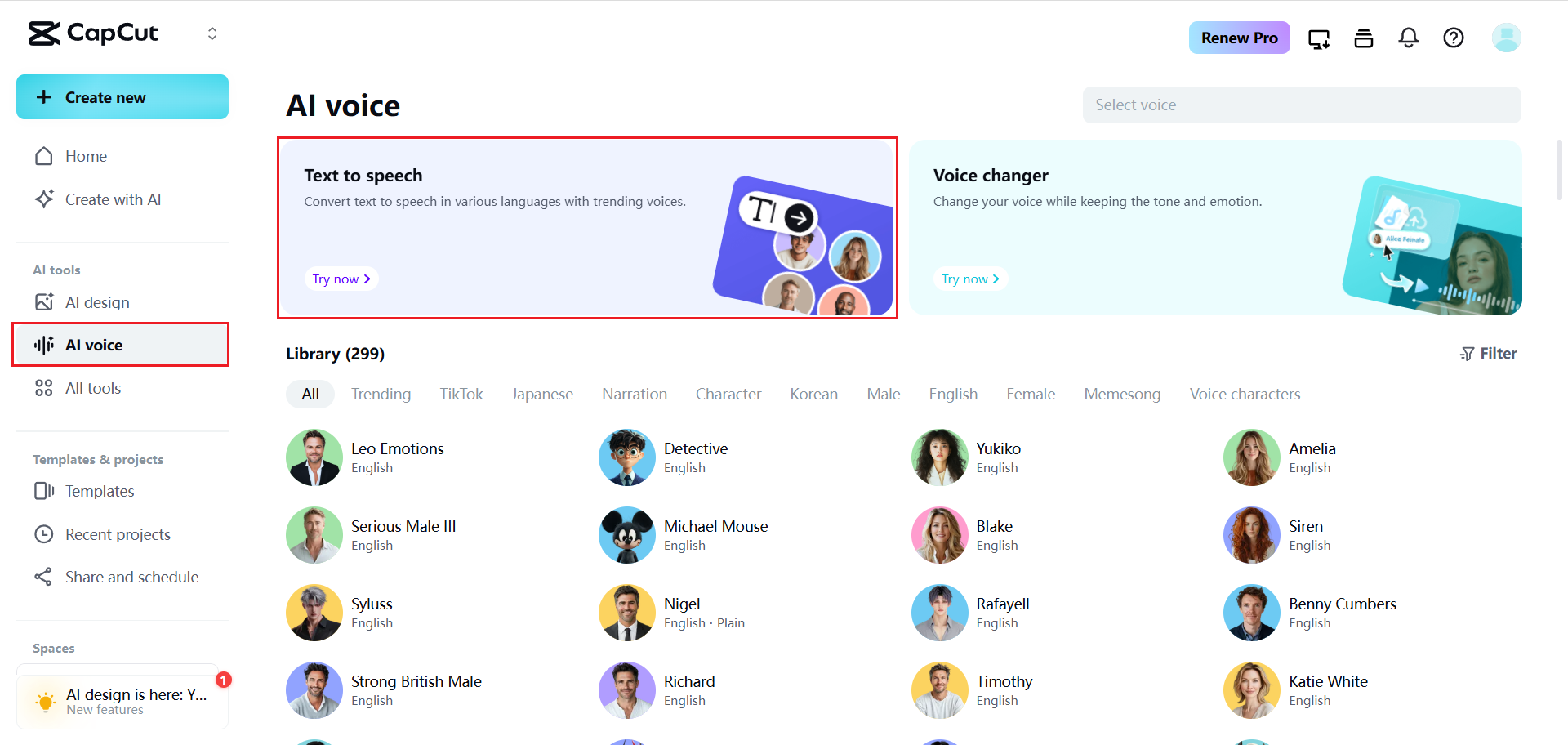Image resolution: width=1568 pixels, height=745 pixels.
Task: Select the Memesong category filter
Action: tap(1122, 394)
